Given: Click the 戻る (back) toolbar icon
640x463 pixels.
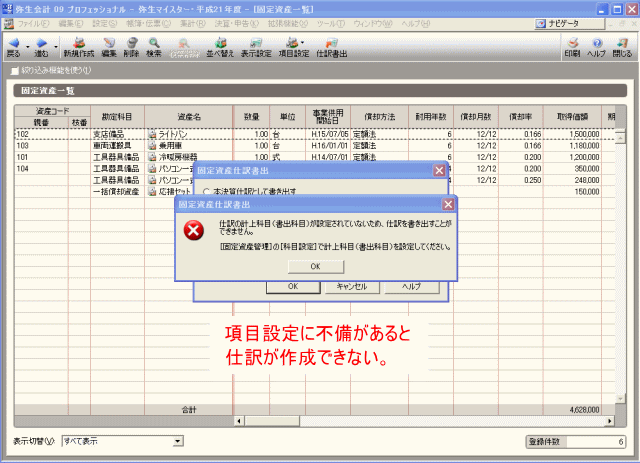Looking at the screenshot, I should [14, 47].
